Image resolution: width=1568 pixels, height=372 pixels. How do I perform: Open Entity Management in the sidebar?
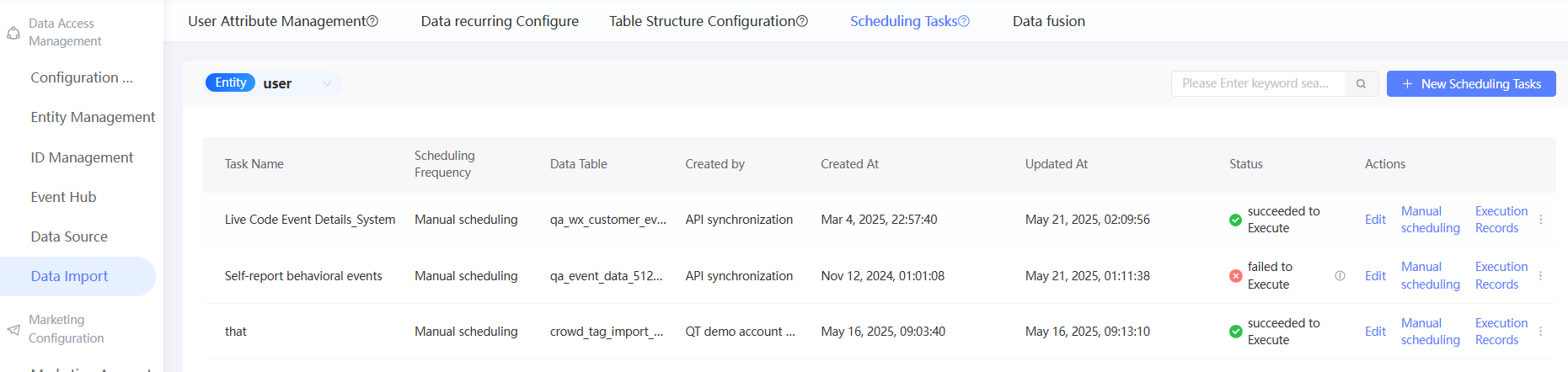[93, 117]
